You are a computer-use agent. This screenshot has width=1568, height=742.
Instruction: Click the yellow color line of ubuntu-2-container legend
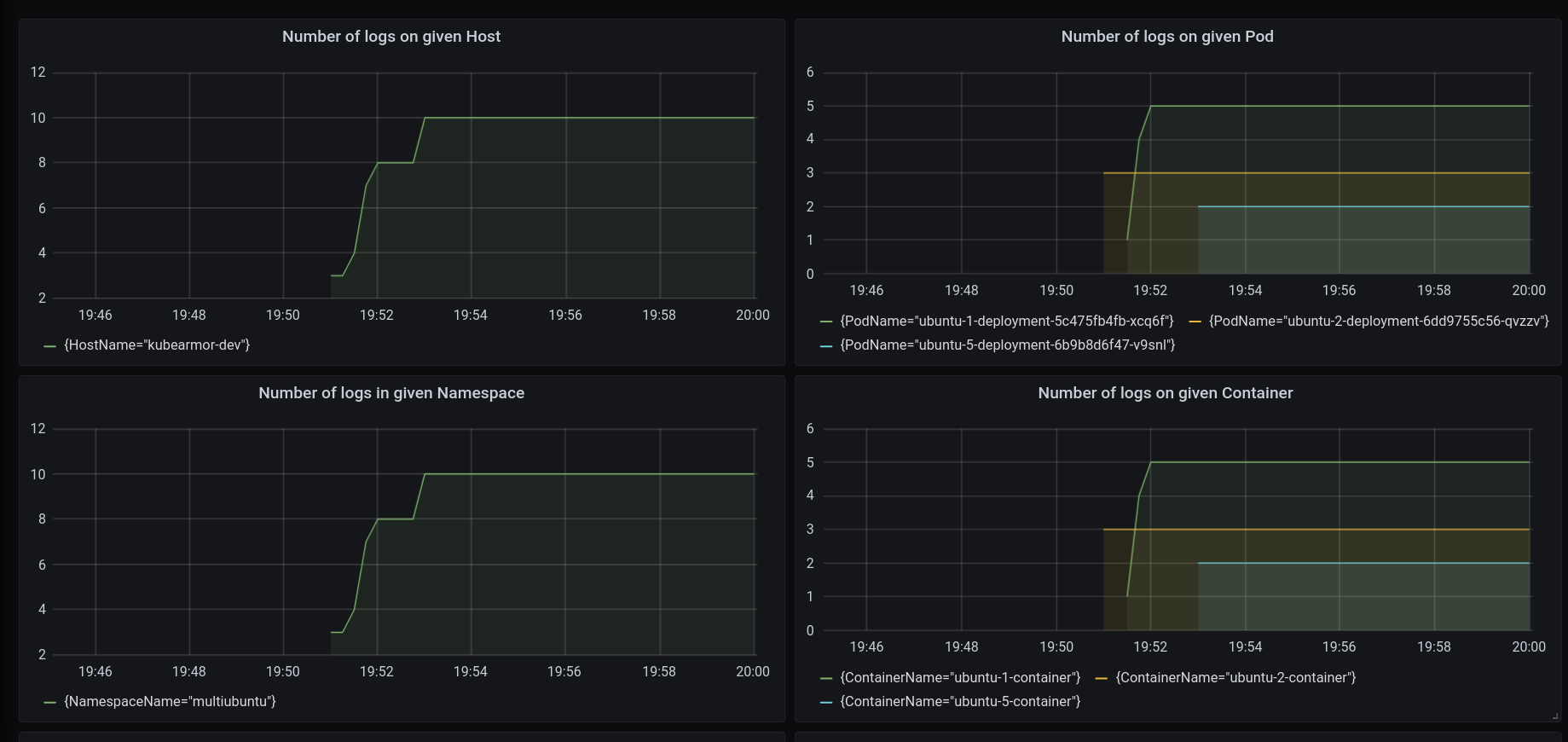1101,679
